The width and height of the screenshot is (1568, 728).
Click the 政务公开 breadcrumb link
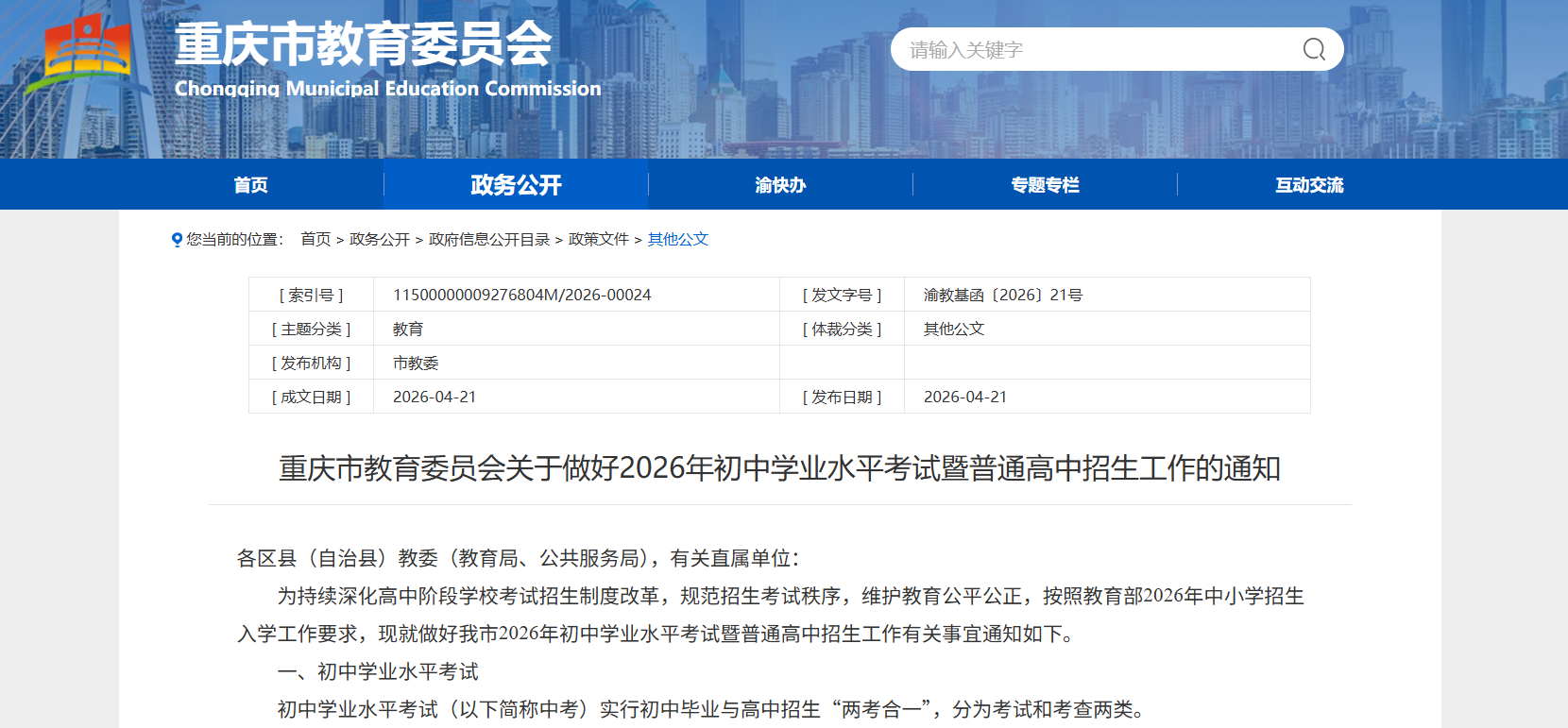380,240
